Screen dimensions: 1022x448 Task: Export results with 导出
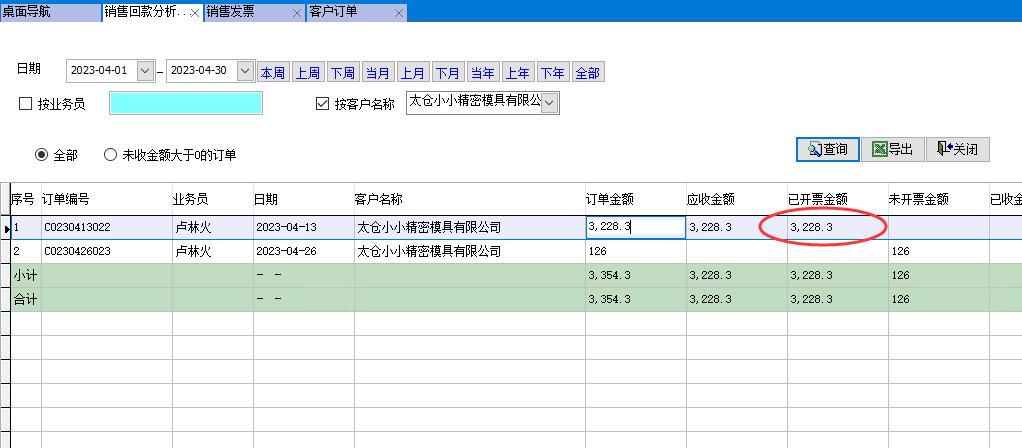(x=892, y=149)
